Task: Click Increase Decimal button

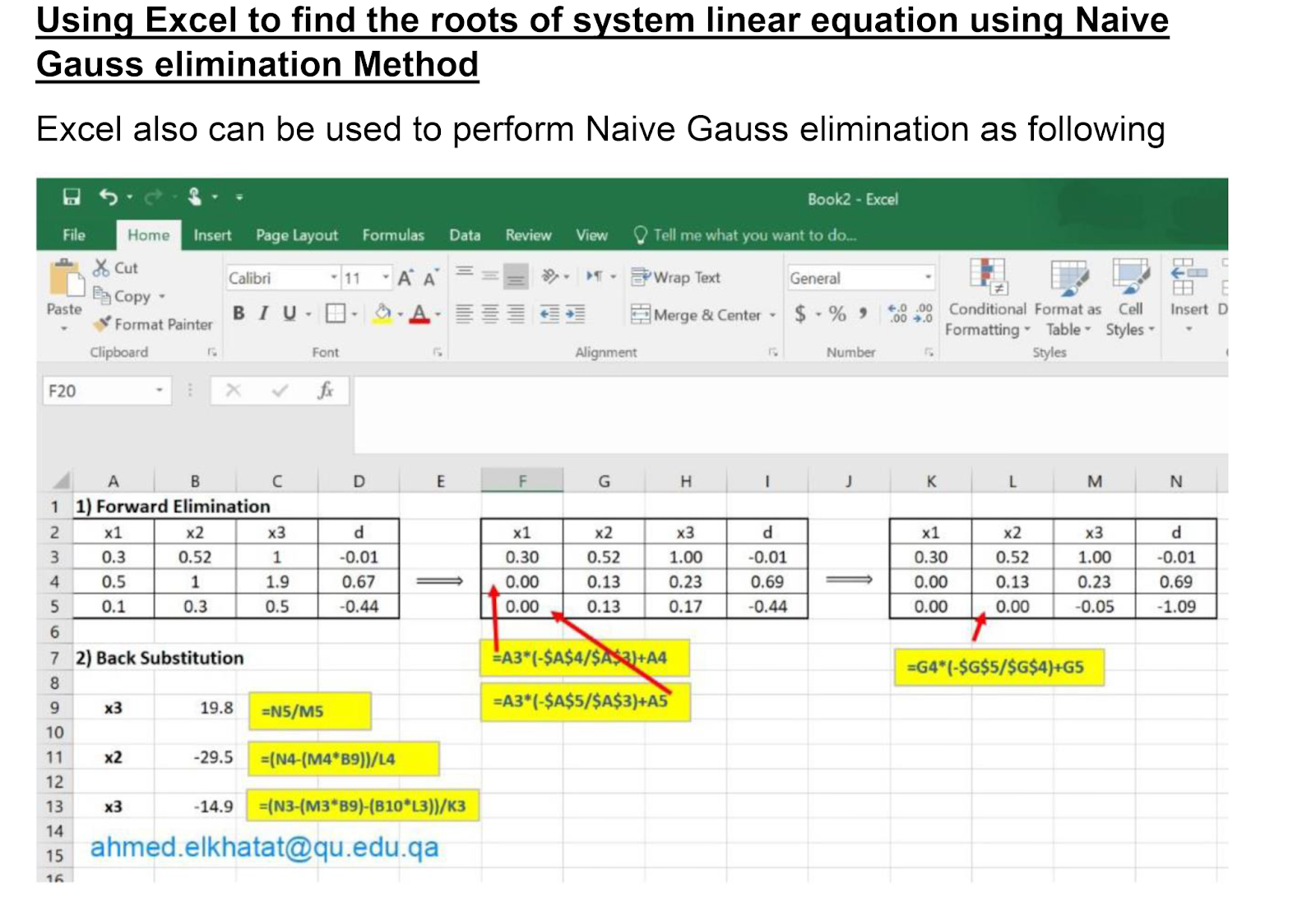Action: pos(897,313)
